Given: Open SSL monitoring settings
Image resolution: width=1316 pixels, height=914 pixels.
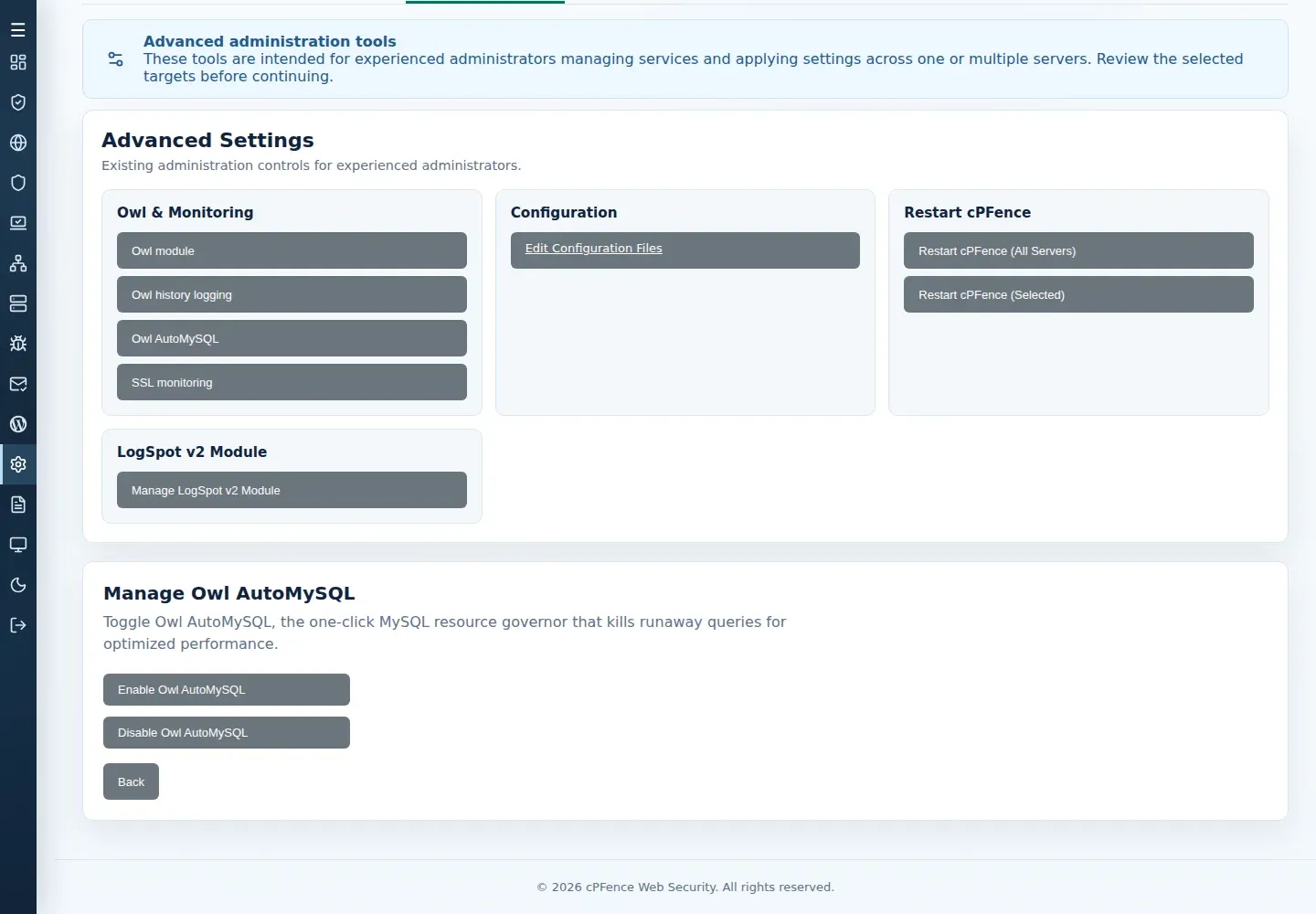Looking at the screenshot, I should [292, 382].
